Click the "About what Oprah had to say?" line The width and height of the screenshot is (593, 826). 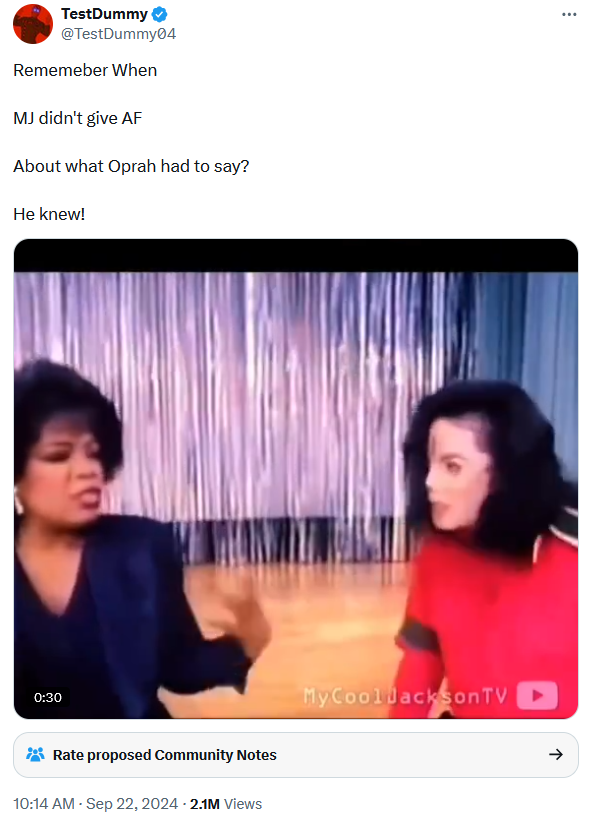click(131, 166)
